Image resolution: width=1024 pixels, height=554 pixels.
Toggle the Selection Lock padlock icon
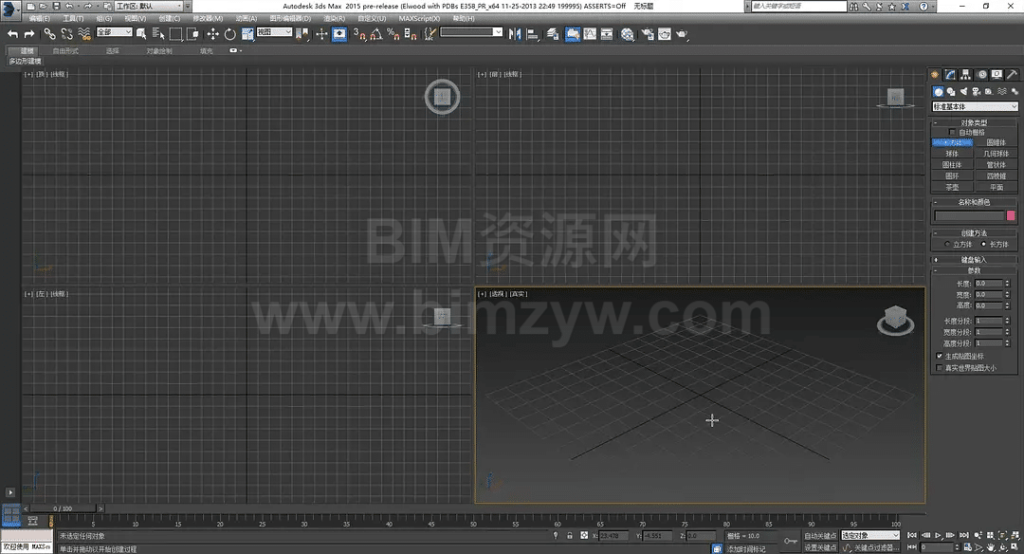[569, 535]
